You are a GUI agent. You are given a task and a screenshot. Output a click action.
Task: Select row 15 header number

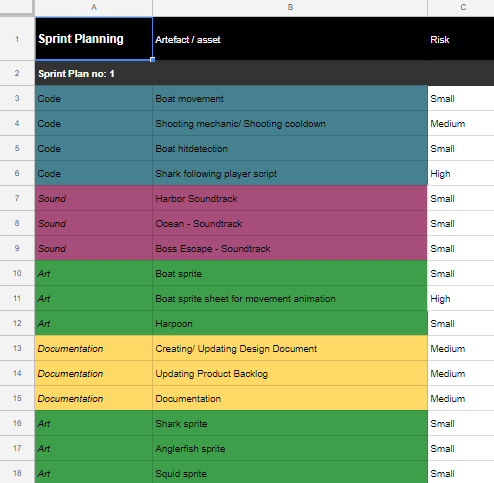point(17,398)
